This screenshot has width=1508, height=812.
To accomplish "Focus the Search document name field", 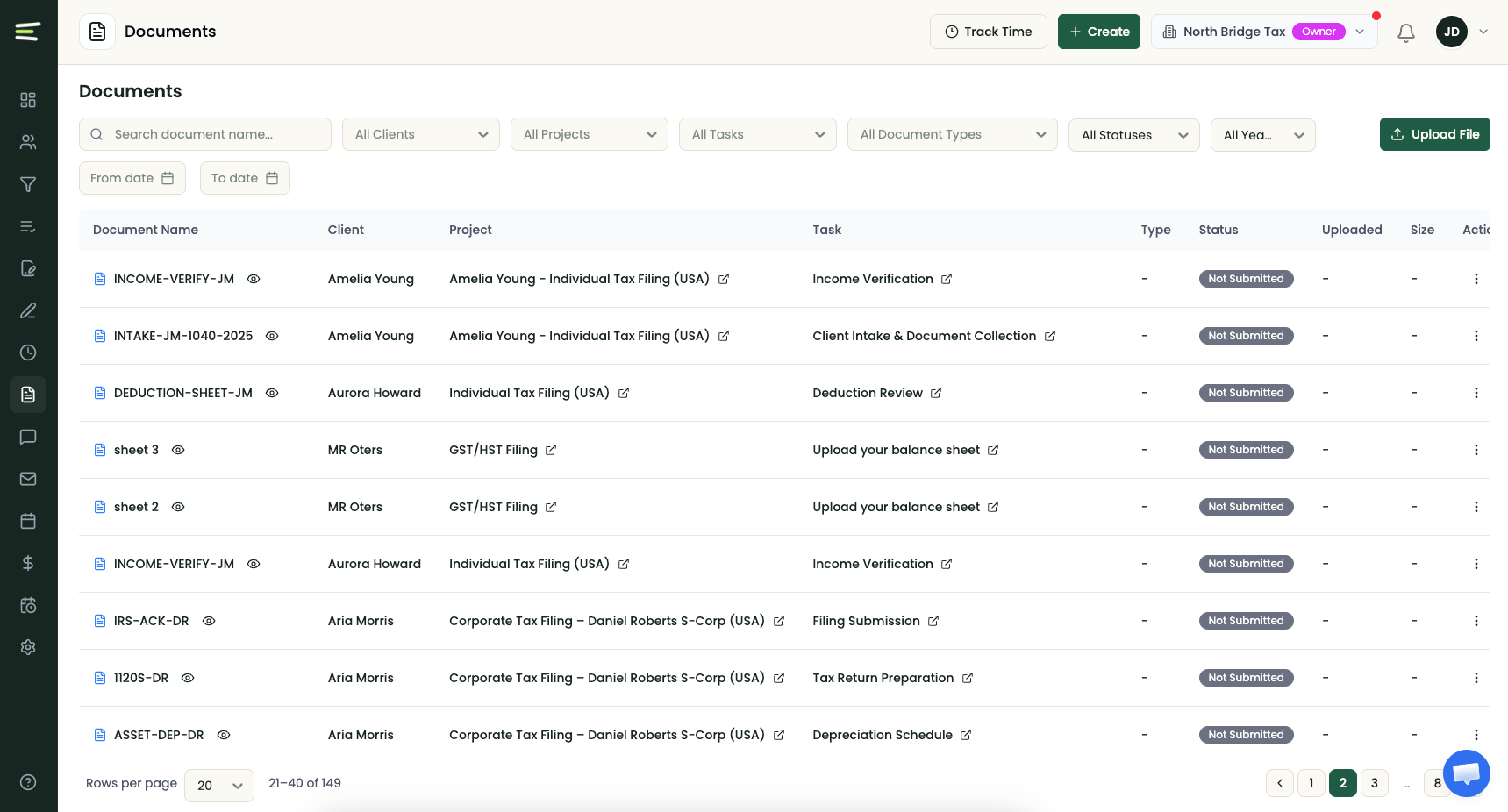I will [x=205, y=134].
